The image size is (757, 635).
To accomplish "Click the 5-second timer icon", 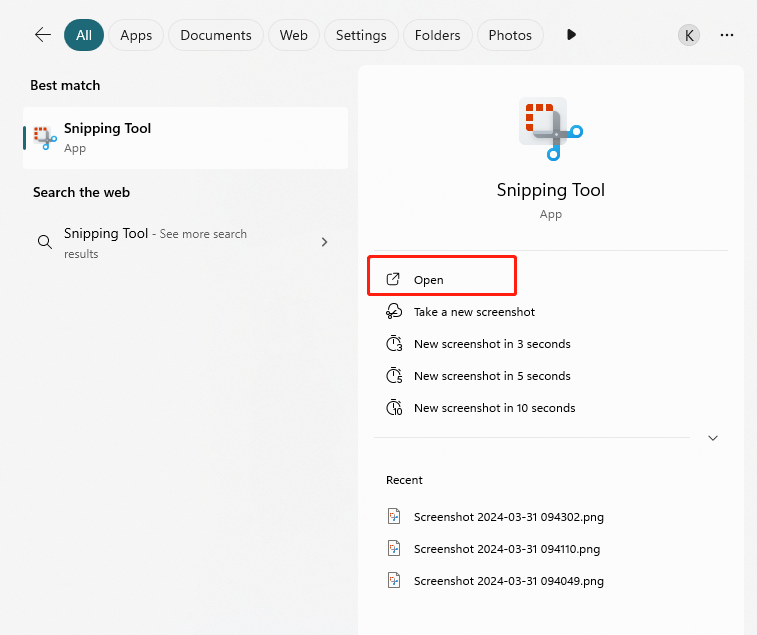I will click(x=394, y=375).
